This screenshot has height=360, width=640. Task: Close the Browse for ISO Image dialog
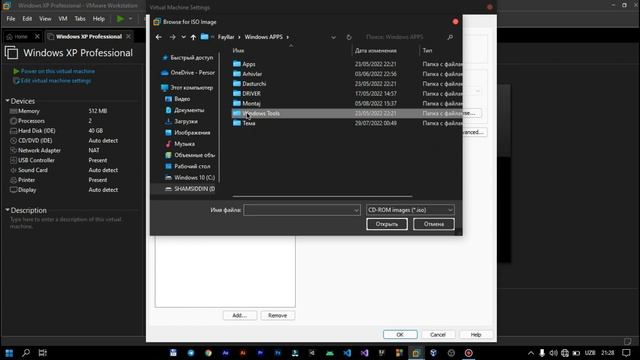tap(455, 22)
